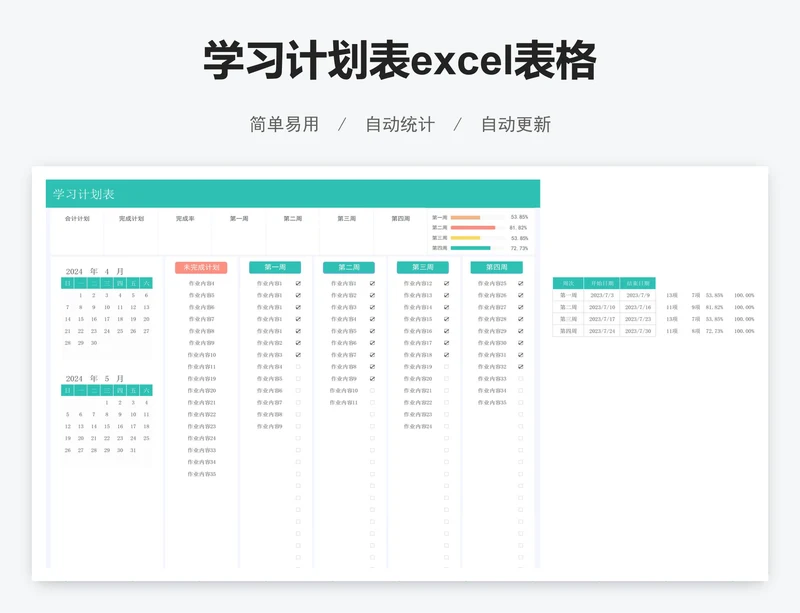Image resolution: width=800 pixels, height=613 pixels.
Task: Uncheck the 作业内容25 checkbox
Action: (x=520, y=283)
